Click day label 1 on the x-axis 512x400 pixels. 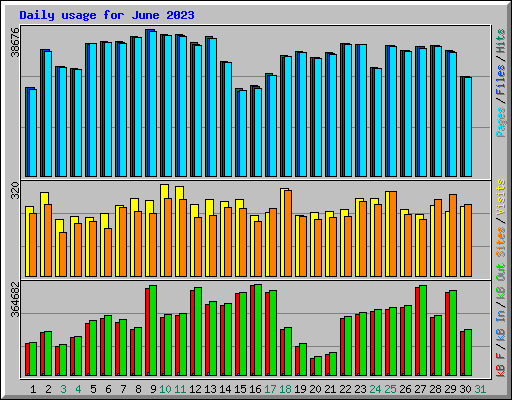(33, 389)
